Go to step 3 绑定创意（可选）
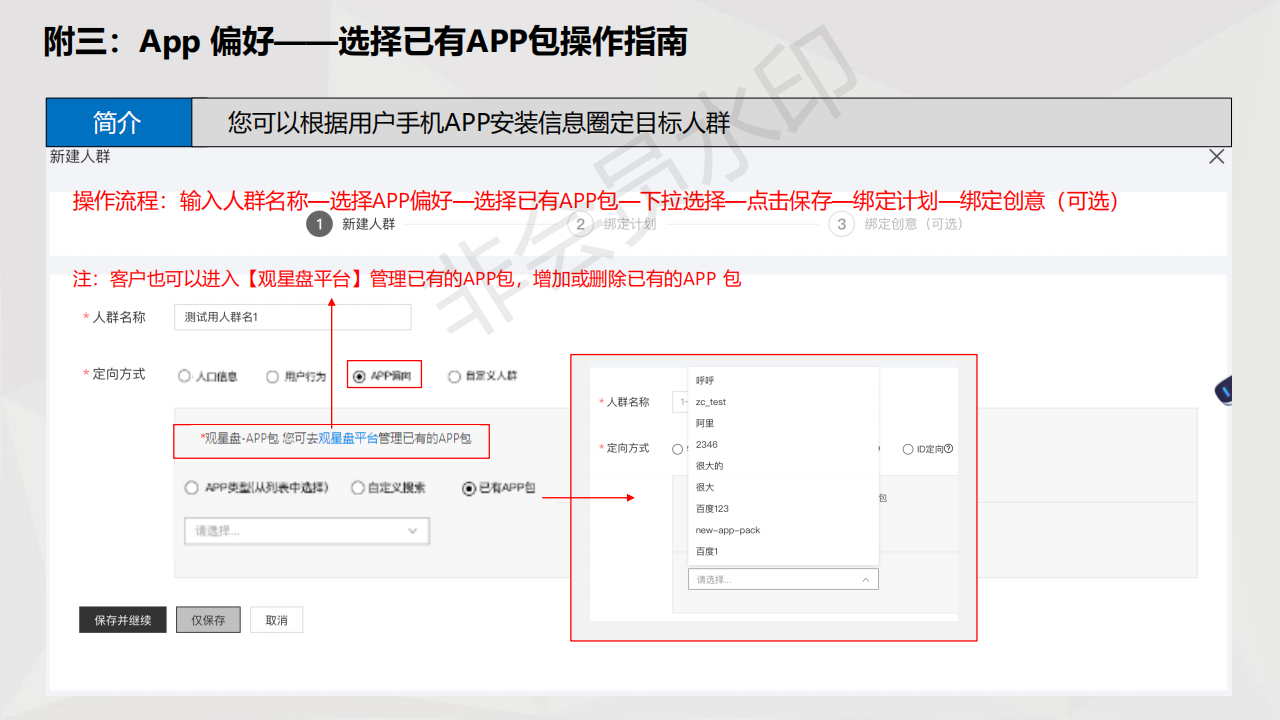This screenshot has width=1280, height=720. [x=896, y=224]
